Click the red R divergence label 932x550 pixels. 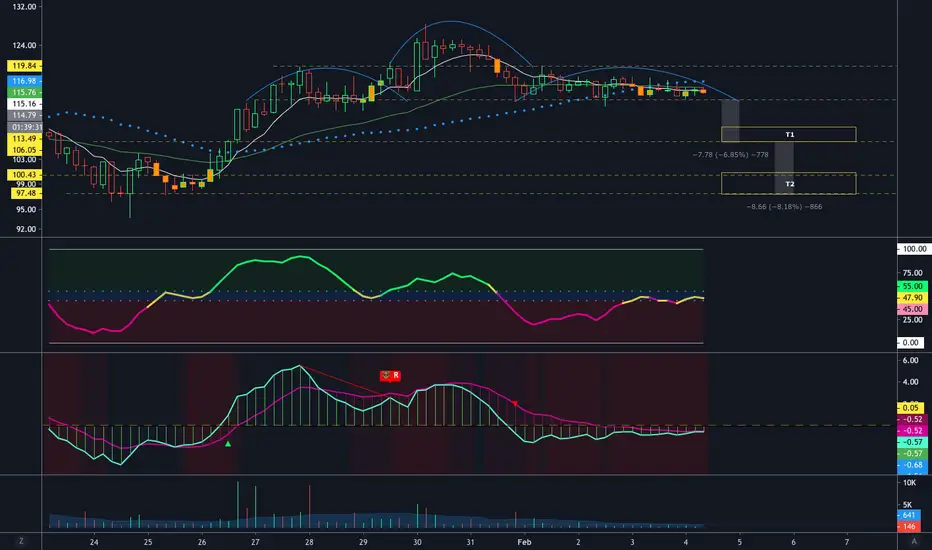390,375
